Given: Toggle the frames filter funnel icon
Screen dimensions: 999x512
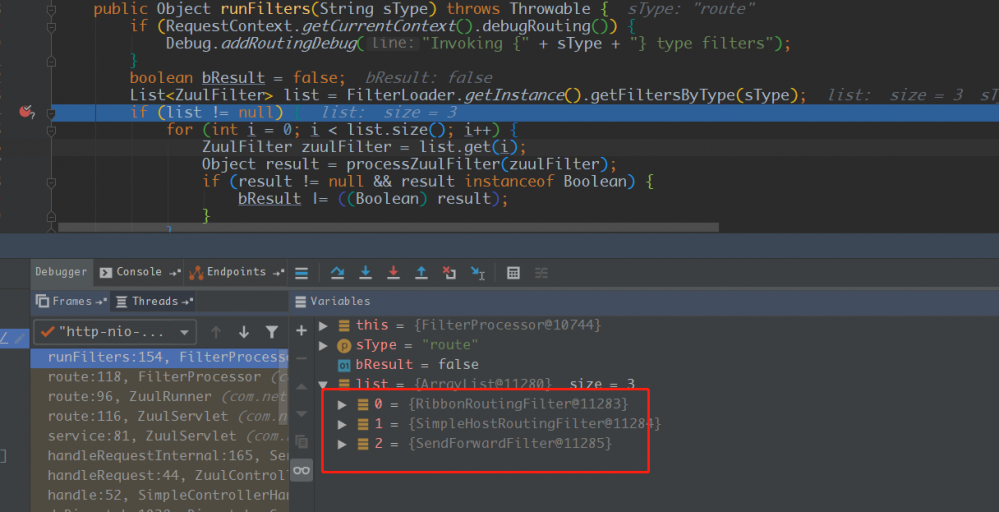Looking at the screenshot, I should (272, 332).
